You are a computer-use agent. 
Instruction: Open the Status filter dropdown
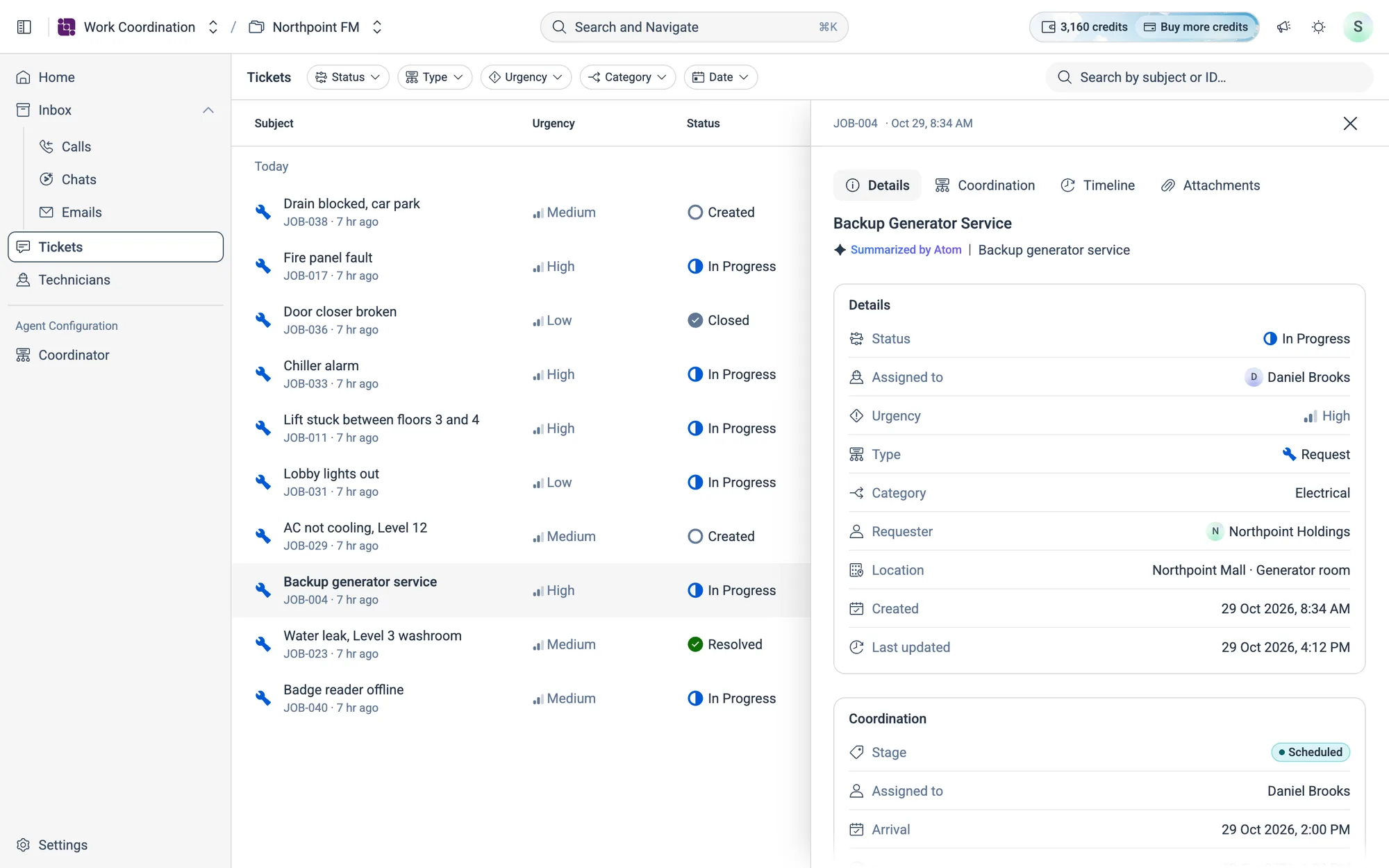point(348,77)
